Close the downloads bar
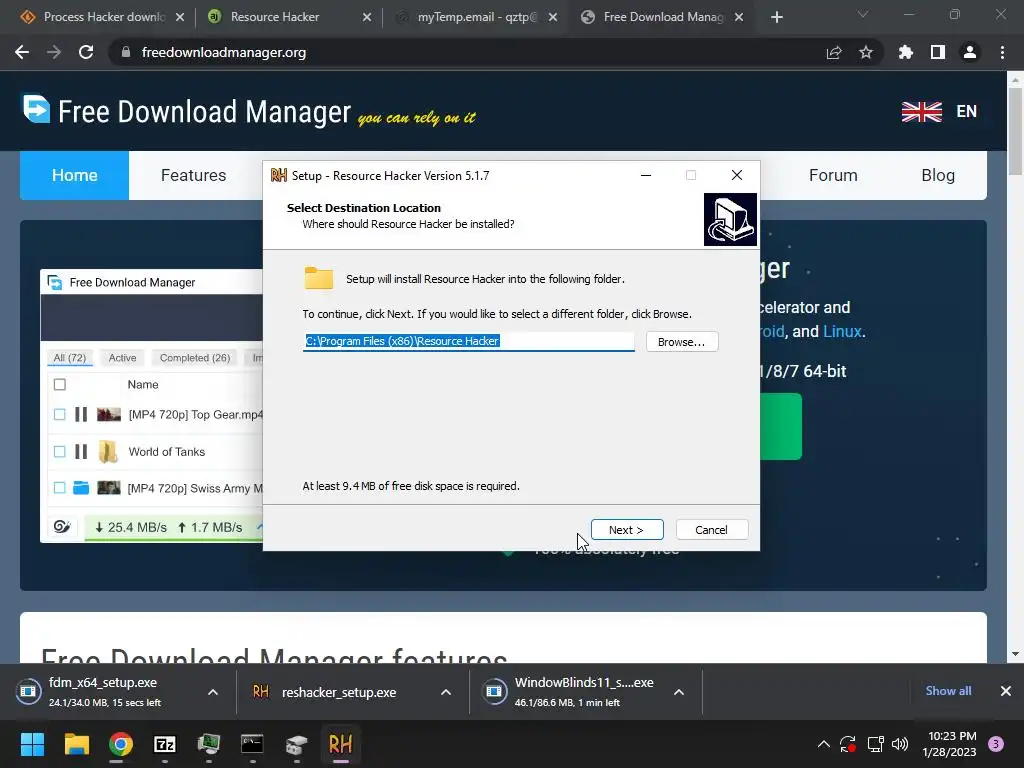Viewport: 1024px width, 768px height. coord(1006,691)
